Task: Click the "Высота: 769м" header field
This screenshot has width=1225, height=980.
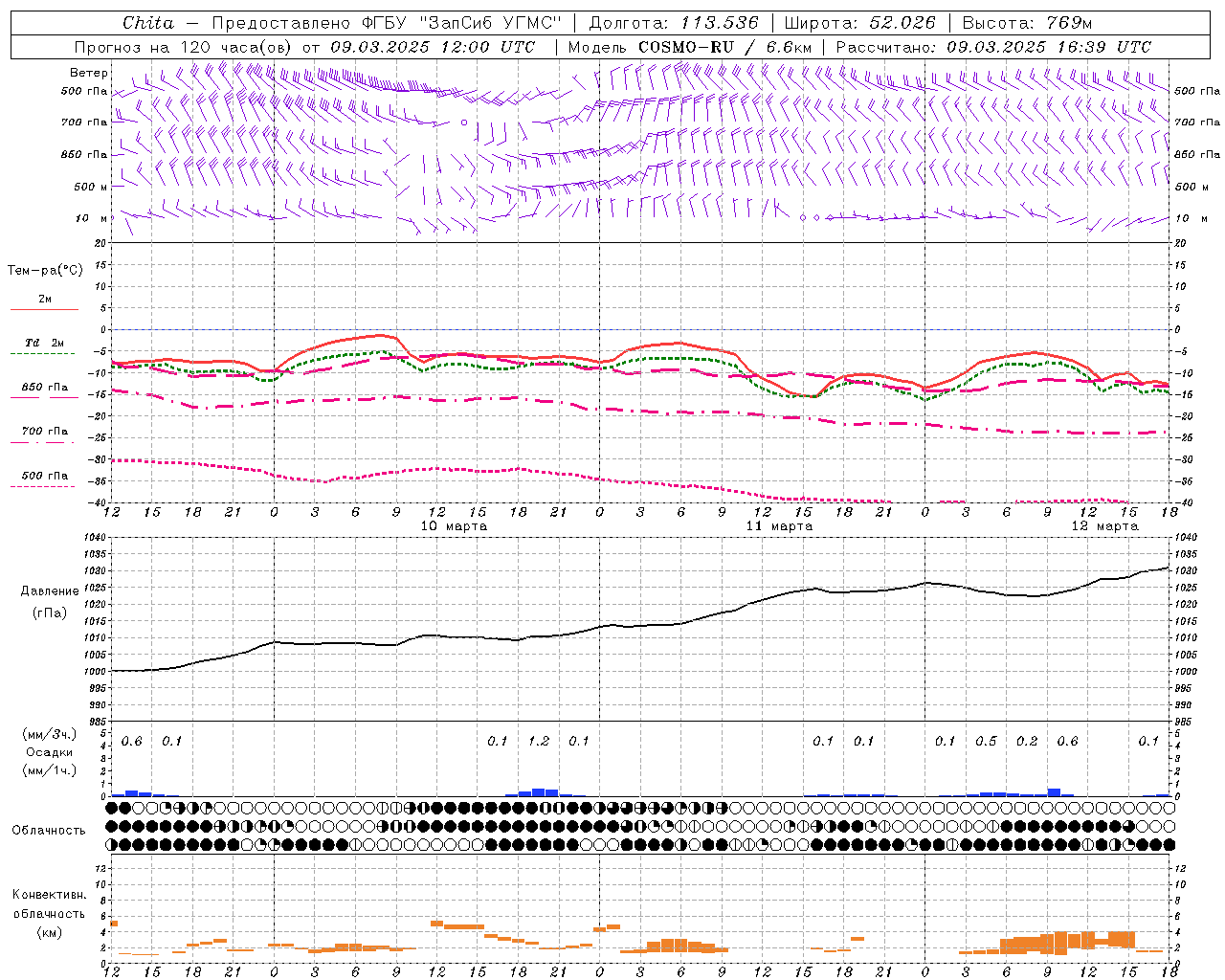Action: coord(1027,23)
